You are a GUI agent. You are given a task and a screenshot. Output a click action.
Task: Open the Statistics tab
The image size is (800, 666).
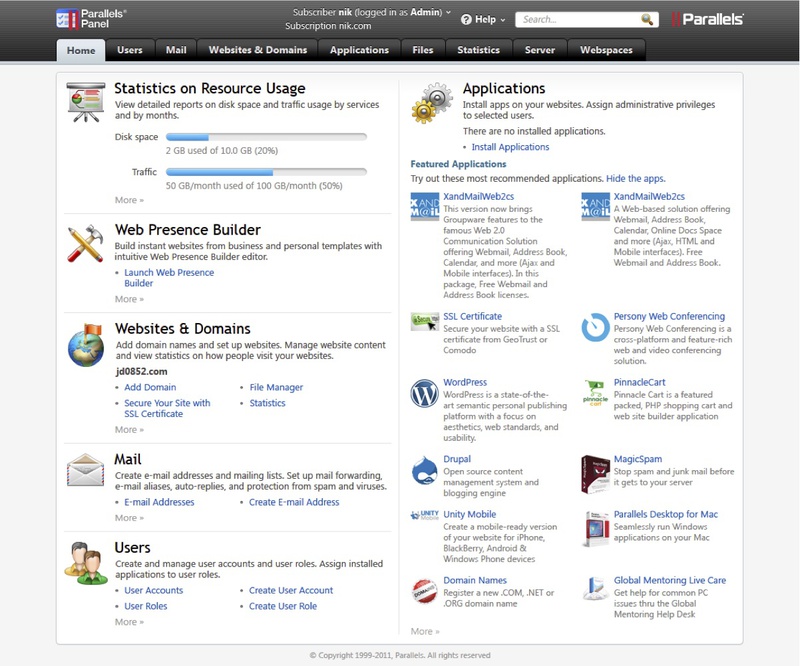478,50
